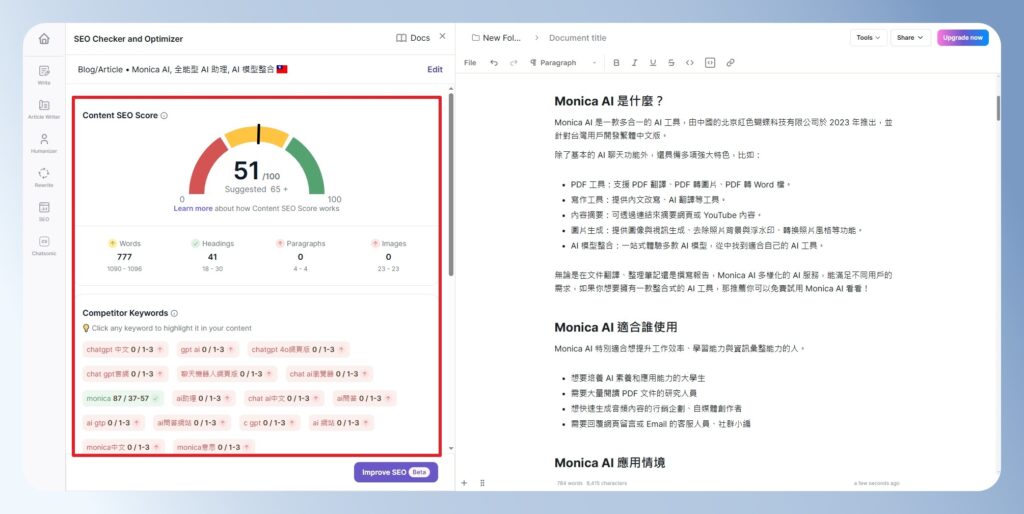1024x514 pixels.
Task: Highlight keyword 'monica中文'
Action: [x=123, y=447]
